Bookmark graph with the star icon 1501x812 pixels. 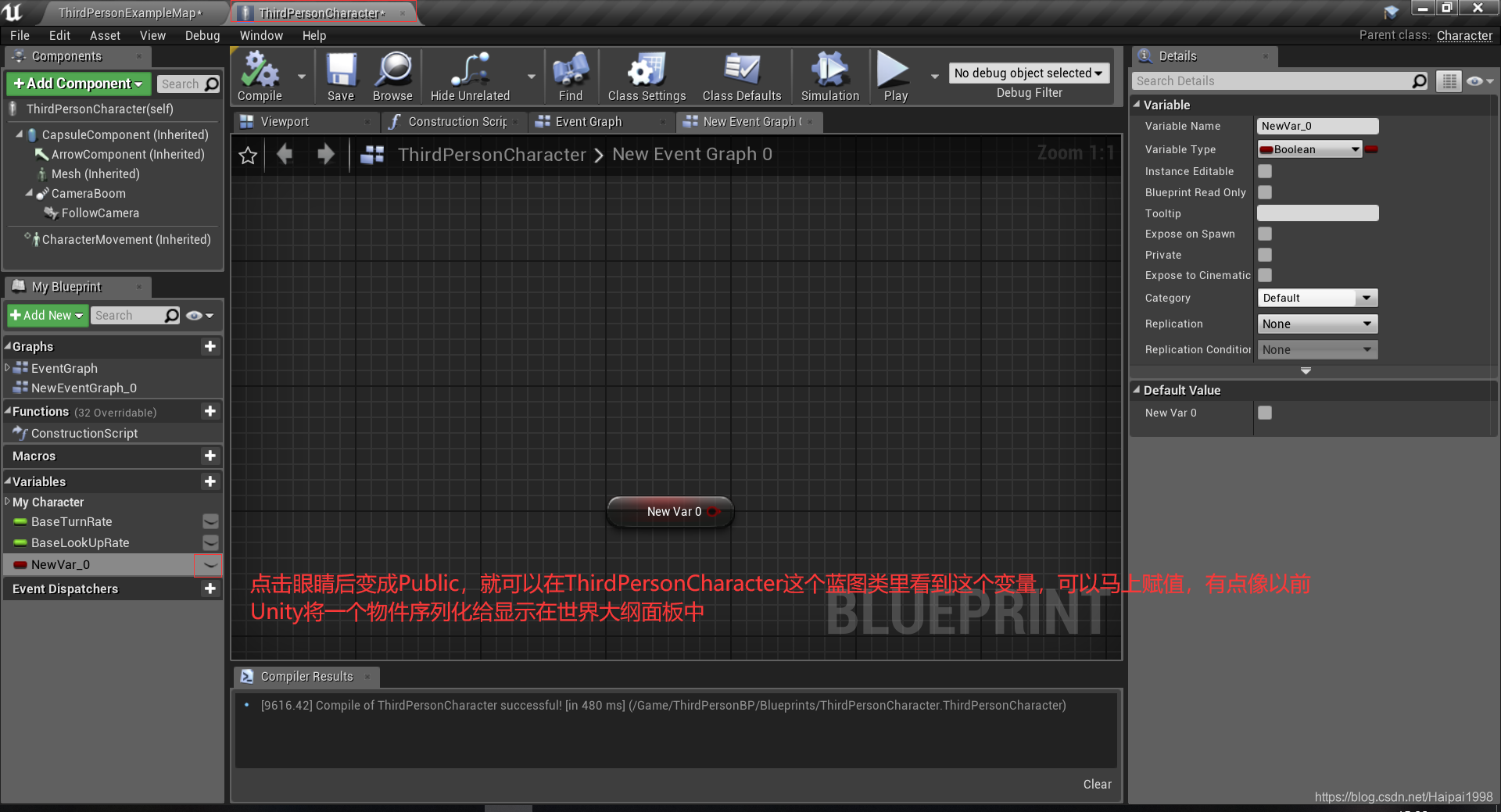[248, 155]
